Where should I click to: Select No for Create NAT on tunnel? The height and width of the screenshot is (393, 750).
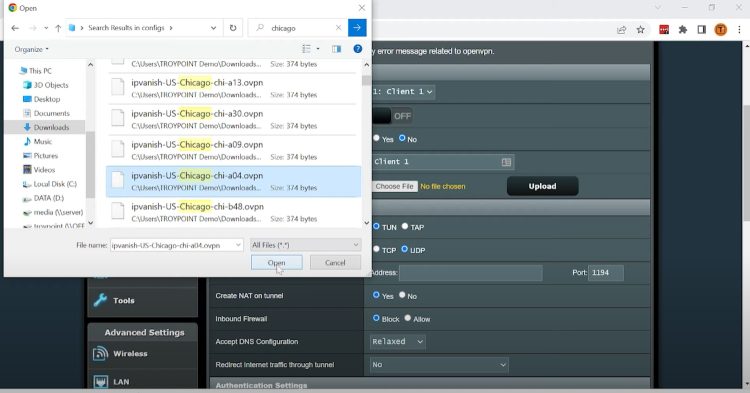tap(402, 295)
